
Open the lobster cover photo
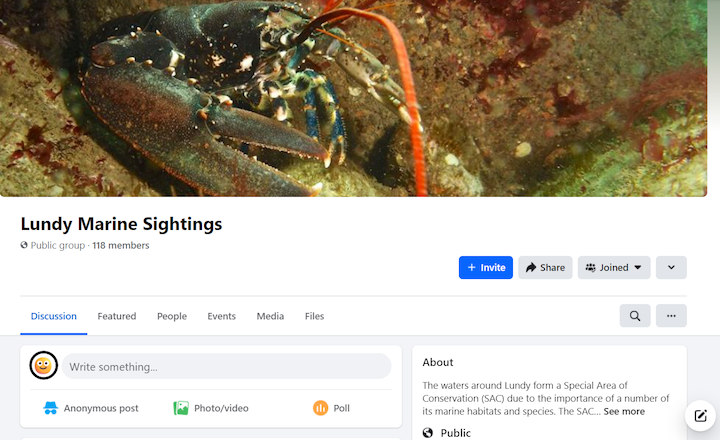(x=360, y=98)
